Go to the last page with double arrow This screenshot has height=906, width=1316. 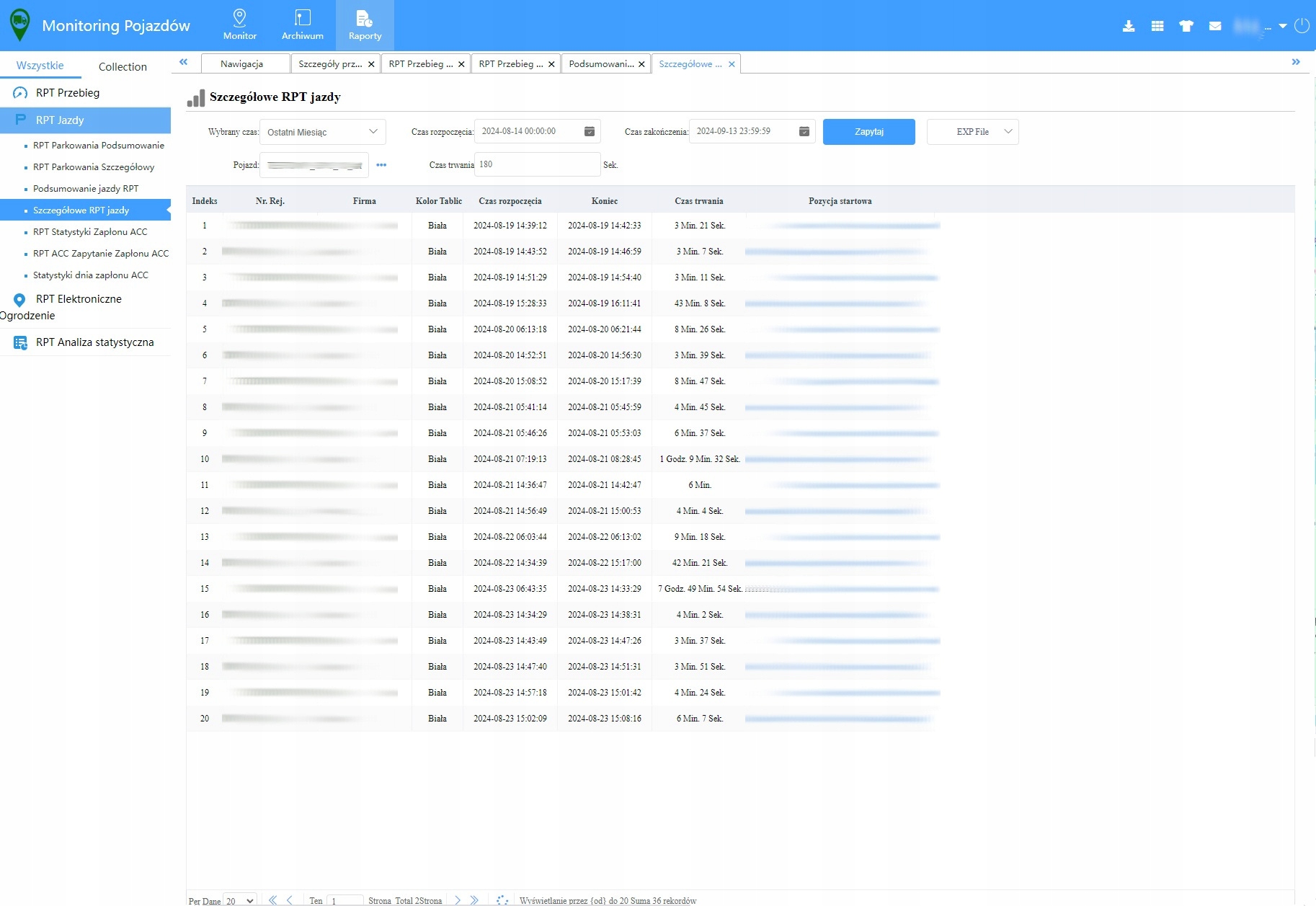point(474,900)
